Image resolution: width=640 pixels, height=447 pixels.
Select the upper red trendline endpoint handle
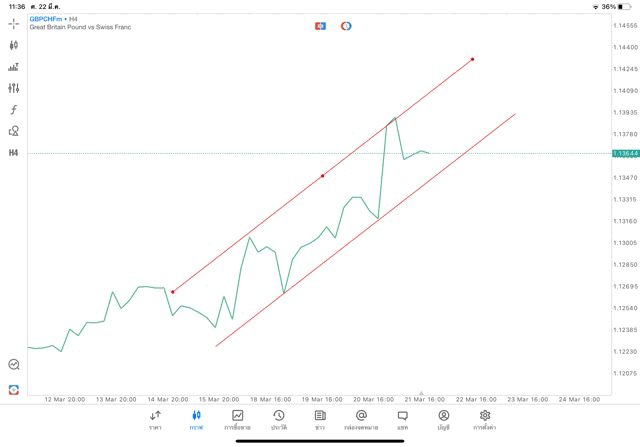pos(472,59)
